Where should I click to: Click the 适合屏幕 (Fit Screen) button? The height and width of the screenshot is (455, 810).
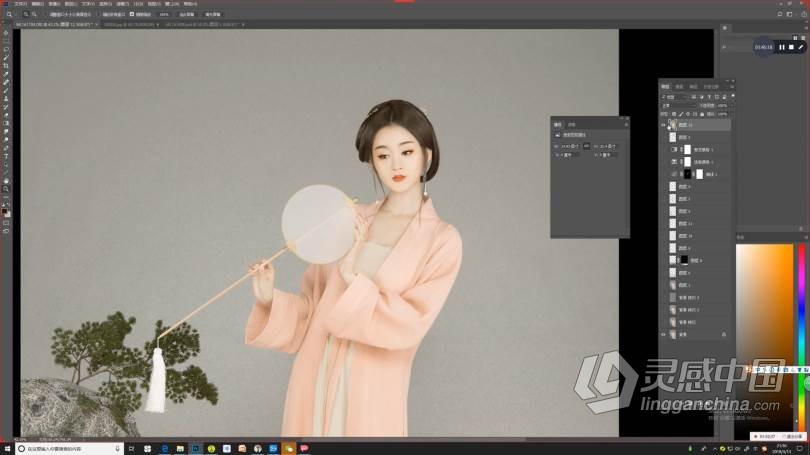(x=187, y=14)
